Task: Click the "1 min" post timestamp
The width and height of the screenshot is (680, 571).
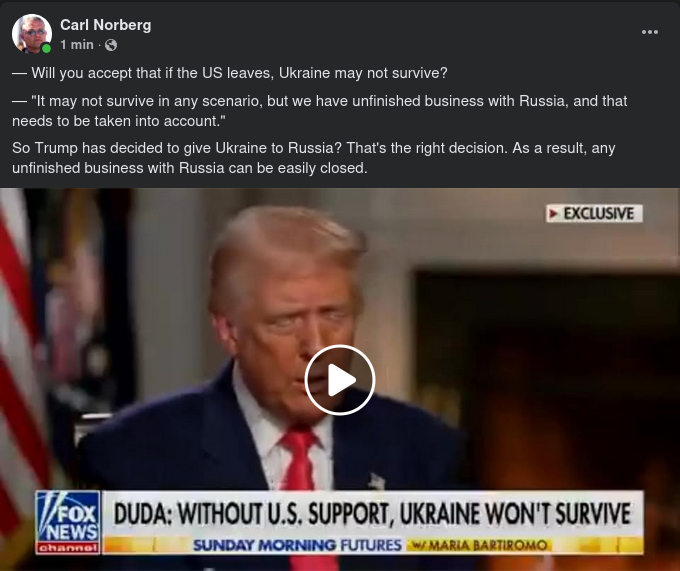Action: (77, 45)
